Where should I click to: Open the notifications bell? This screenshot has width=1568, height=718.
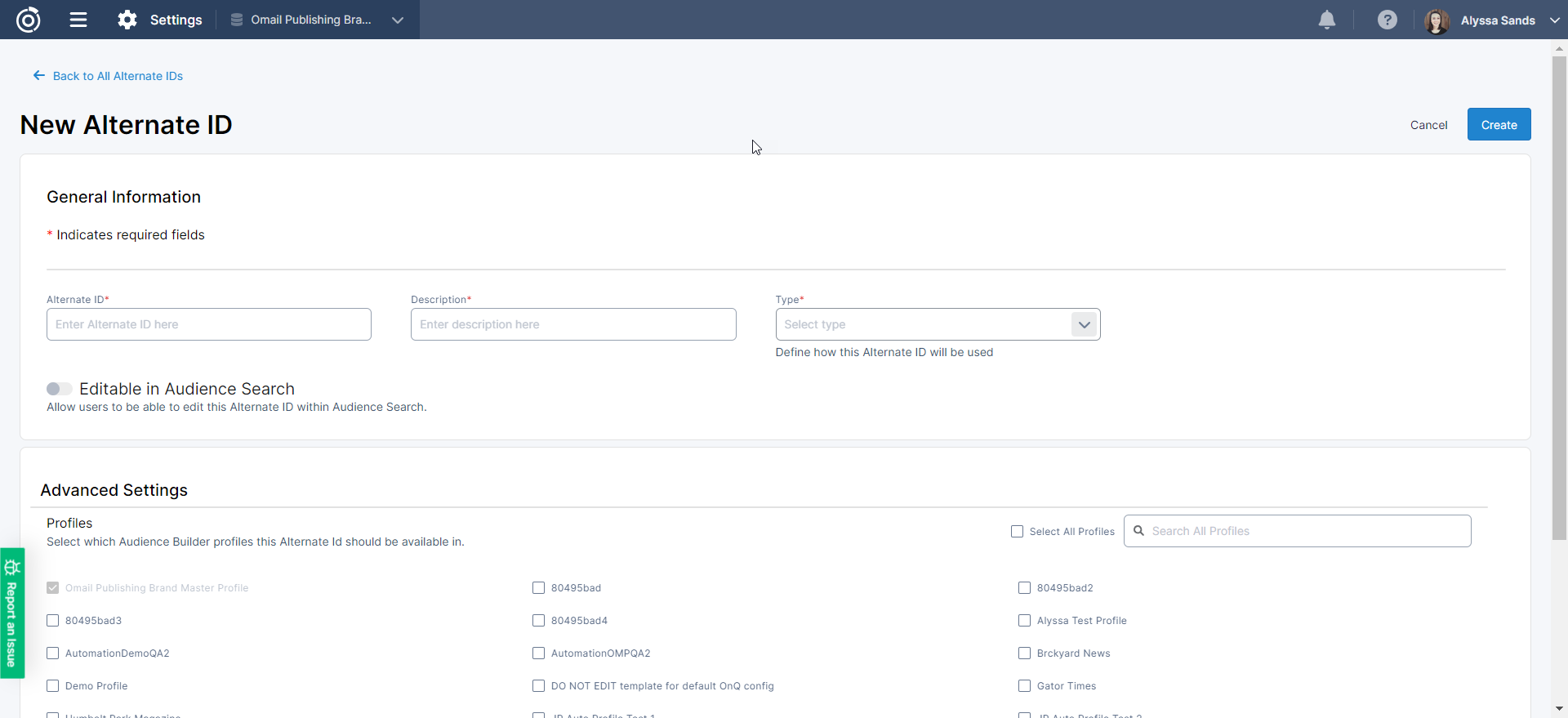[x=1327, y=20]
